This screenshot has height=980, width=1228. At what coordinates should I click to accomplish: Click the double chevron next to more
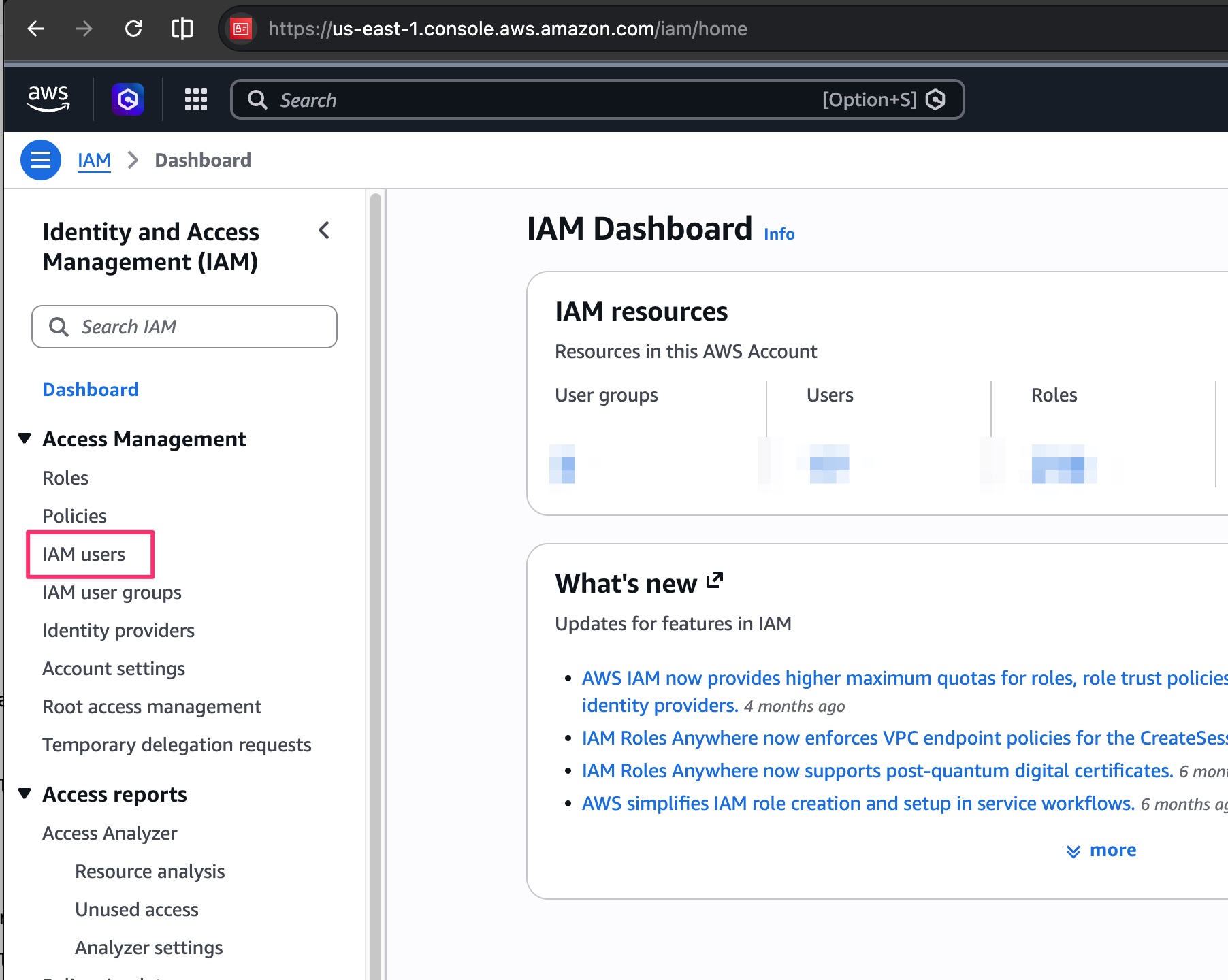point(1073,851)
